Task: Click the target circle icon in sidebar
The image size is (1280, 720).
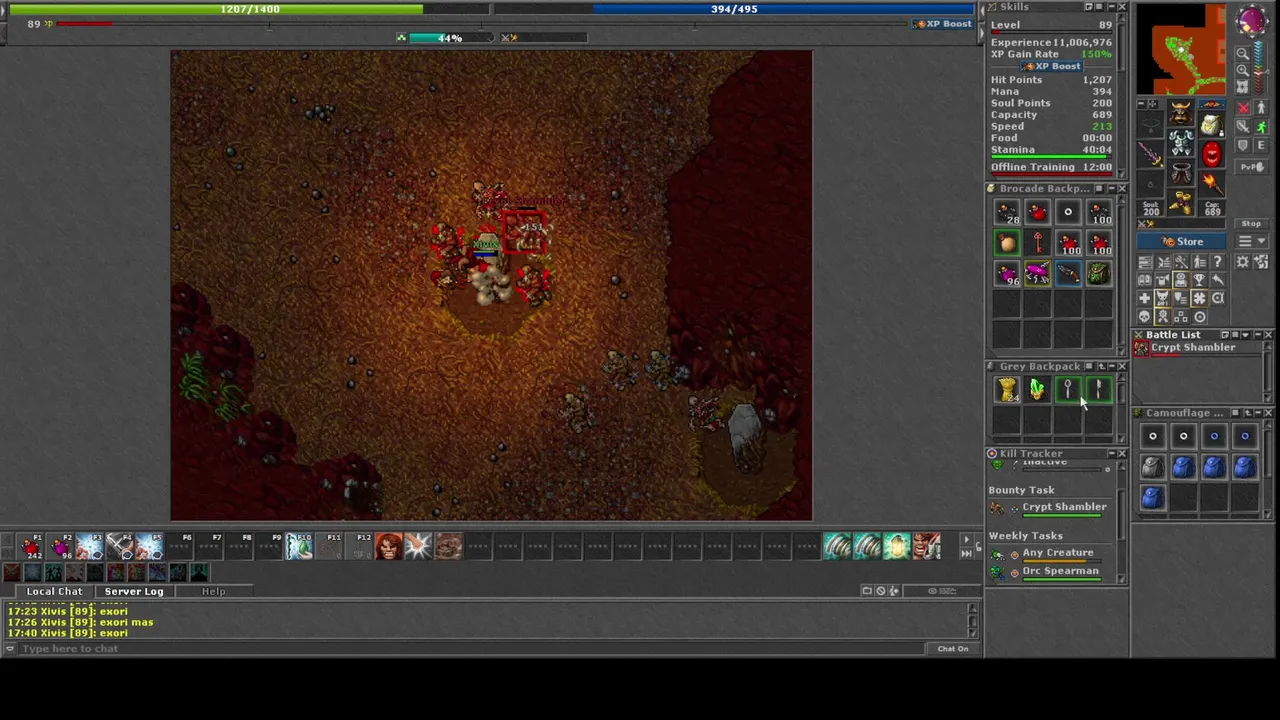Action: pos(1199,315)
